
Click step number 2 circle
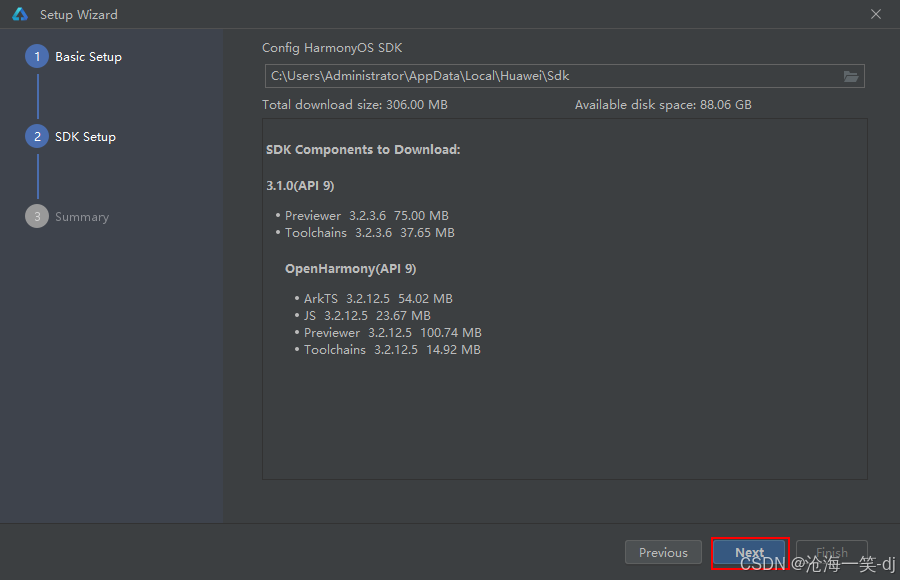(x=37, y=136)
